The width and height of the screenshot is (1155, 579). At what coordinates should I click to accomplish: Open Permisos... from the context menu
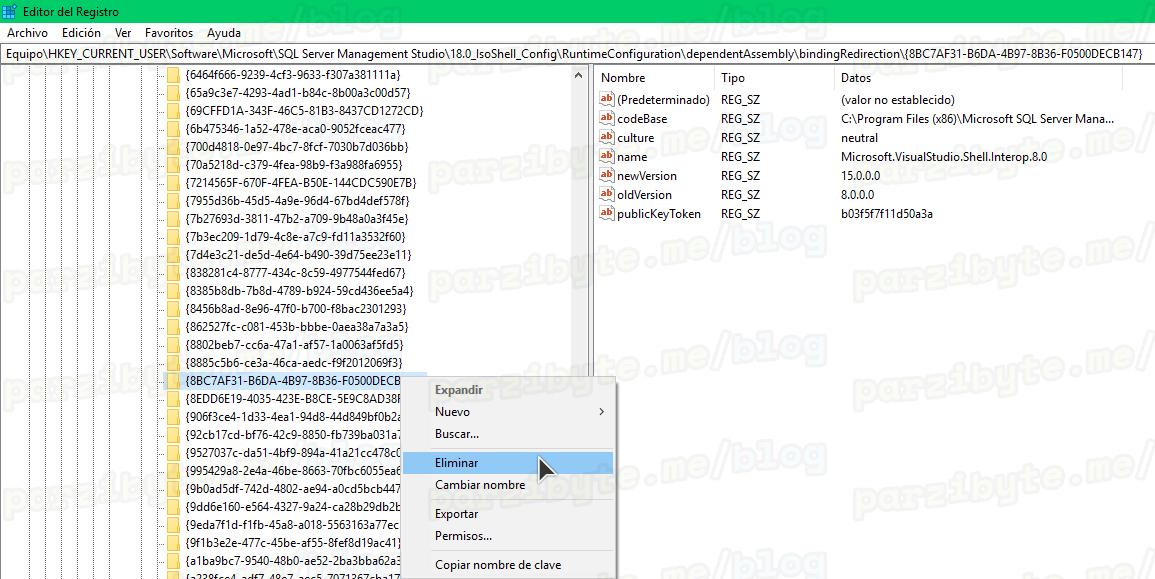point(509,536)
